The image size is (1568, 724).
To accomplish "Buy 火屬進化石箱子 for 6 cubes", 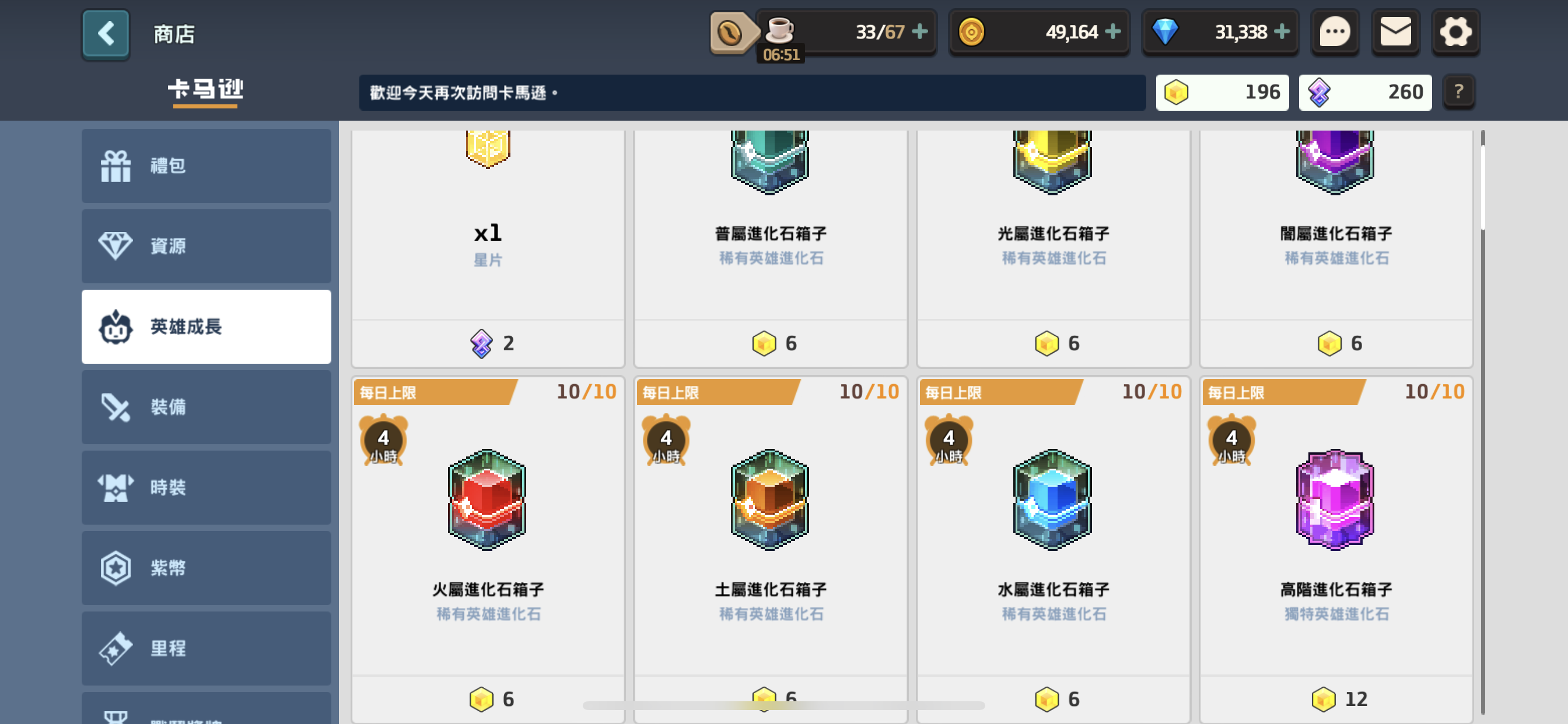I will tap(488, 699).
